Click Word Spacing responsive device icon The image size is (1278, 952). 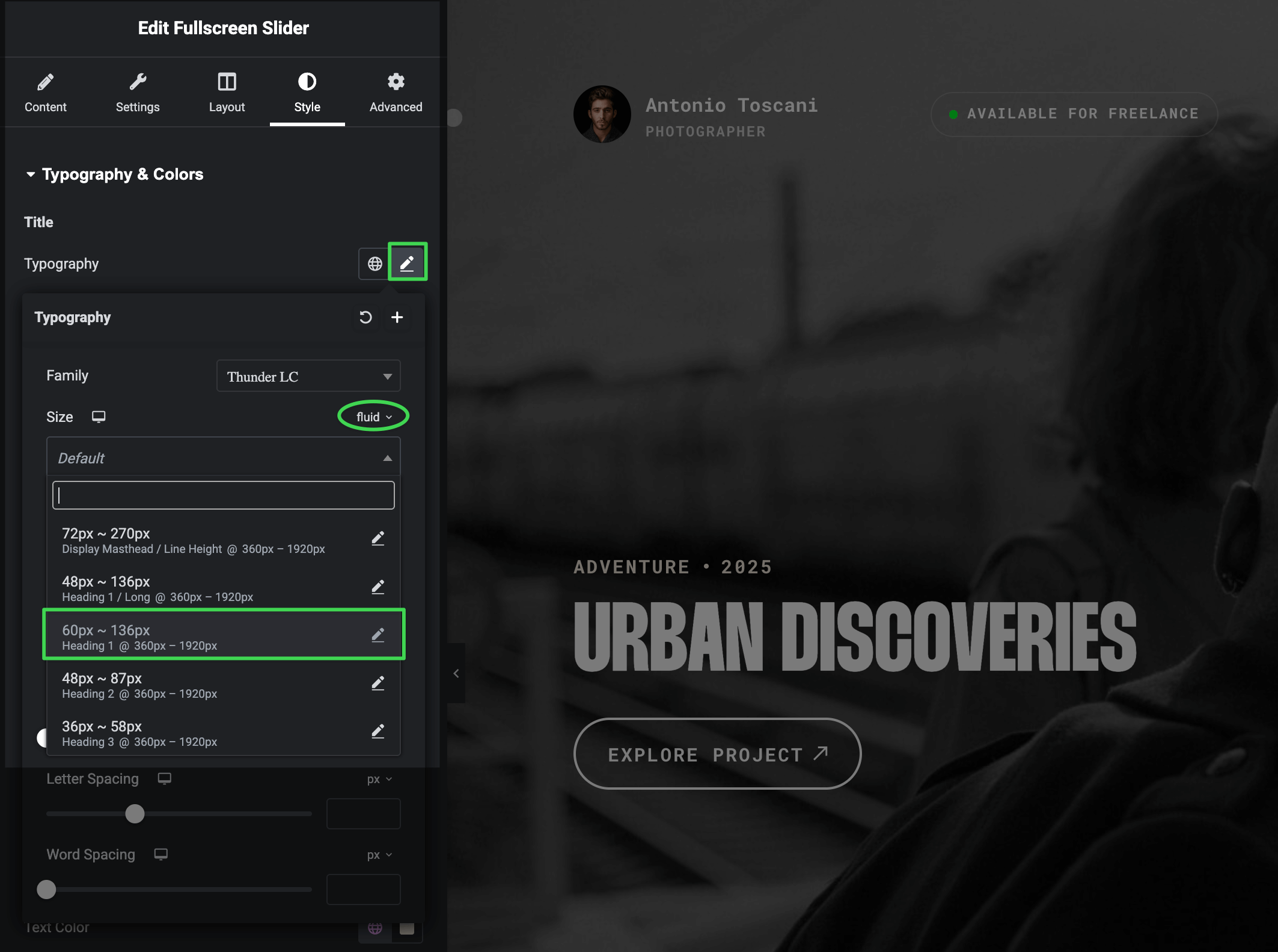[x=161, y=854]
